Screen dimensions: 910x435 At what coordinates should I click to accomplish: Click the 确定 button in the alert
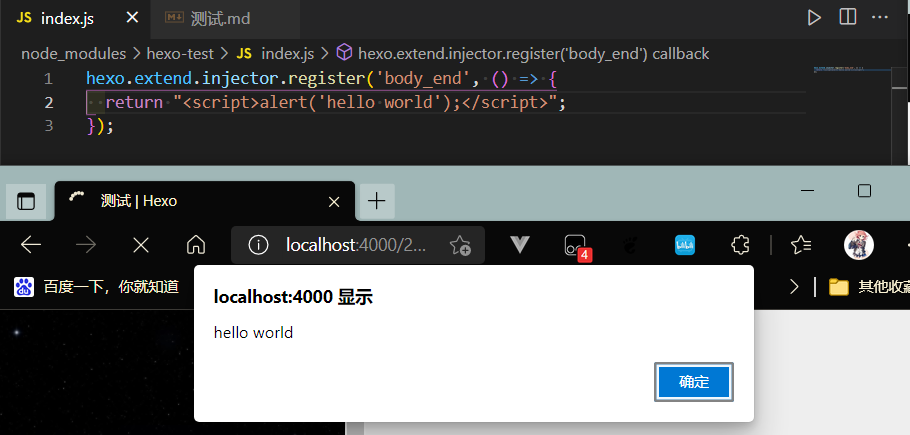[694, 382]
